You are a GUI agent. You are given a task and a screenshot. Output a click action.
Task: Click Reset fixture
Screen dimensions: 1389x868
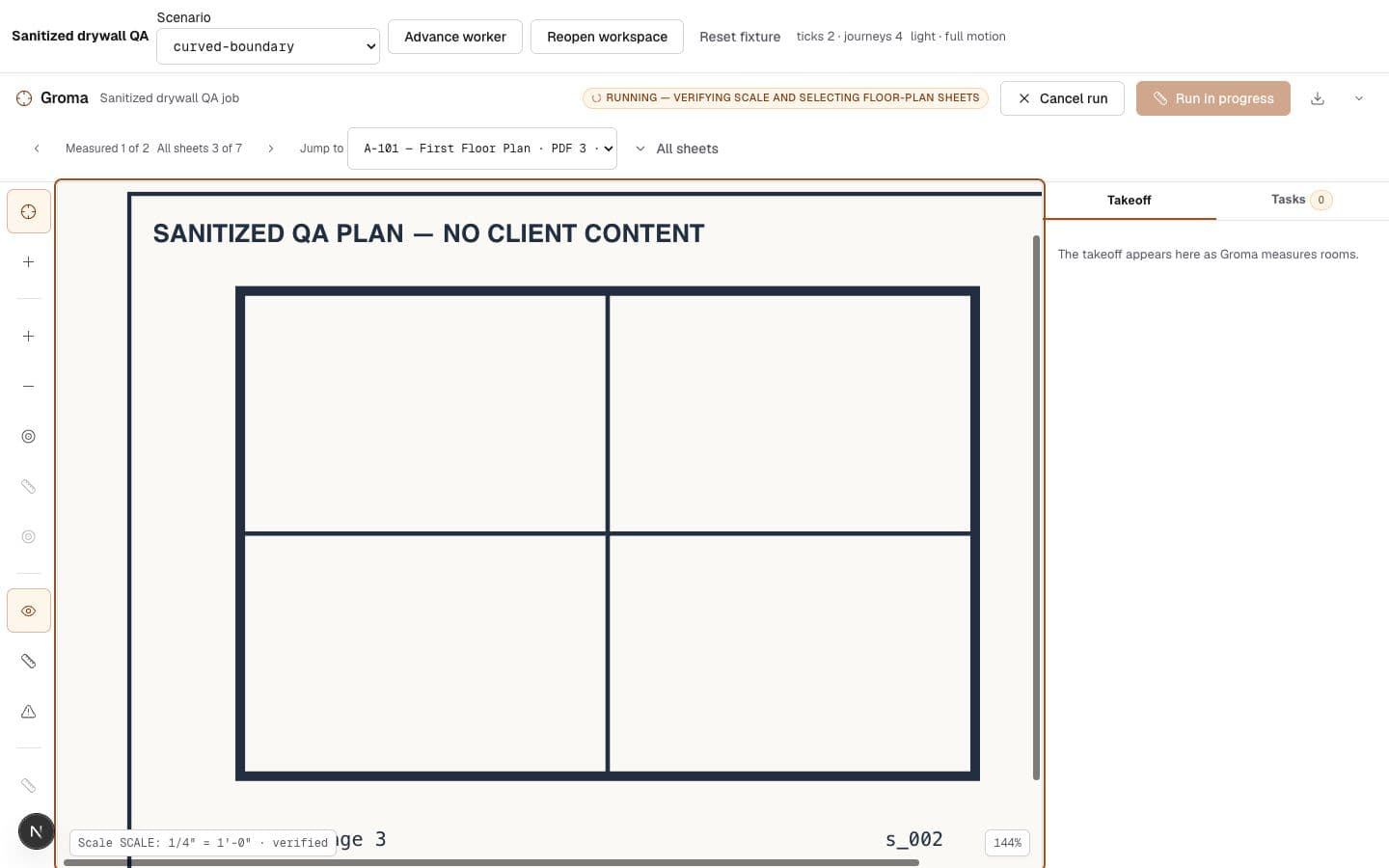click(740, 37)
